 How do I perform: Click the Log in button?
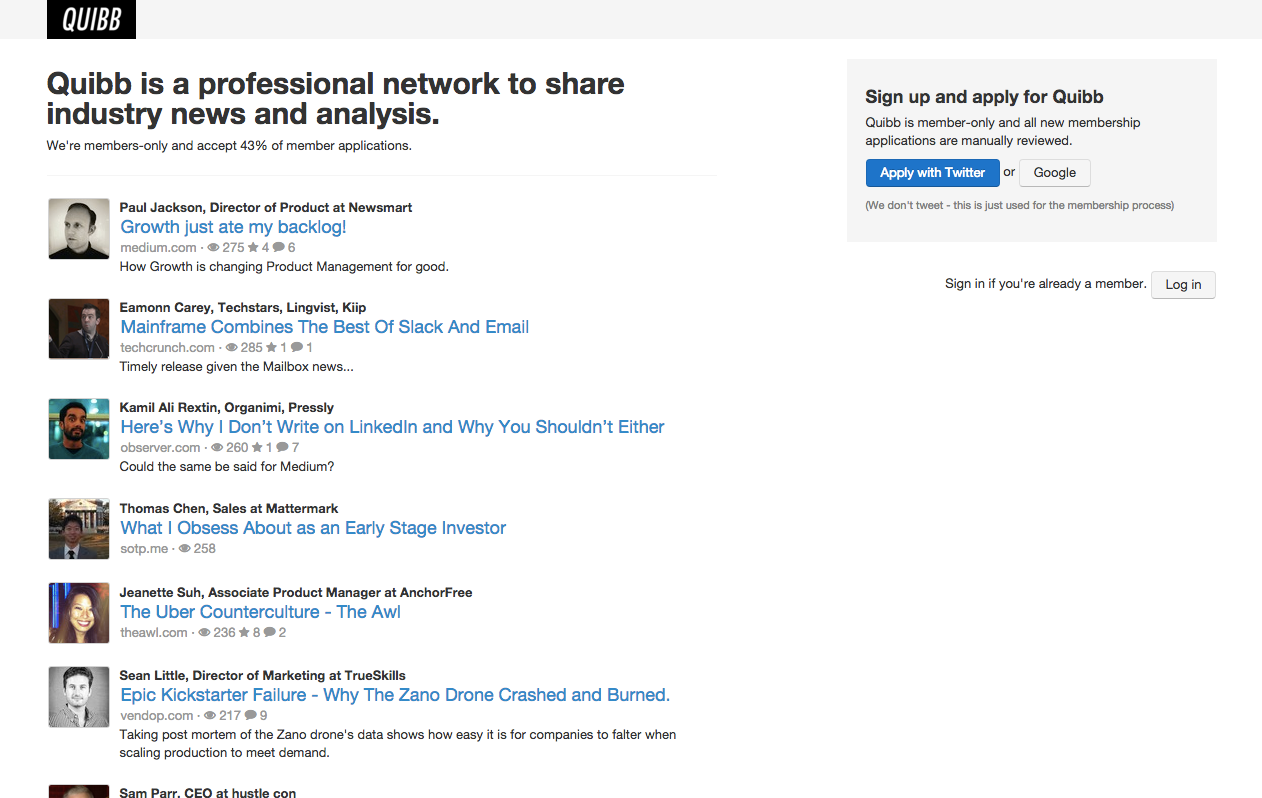coord(1183,284)
